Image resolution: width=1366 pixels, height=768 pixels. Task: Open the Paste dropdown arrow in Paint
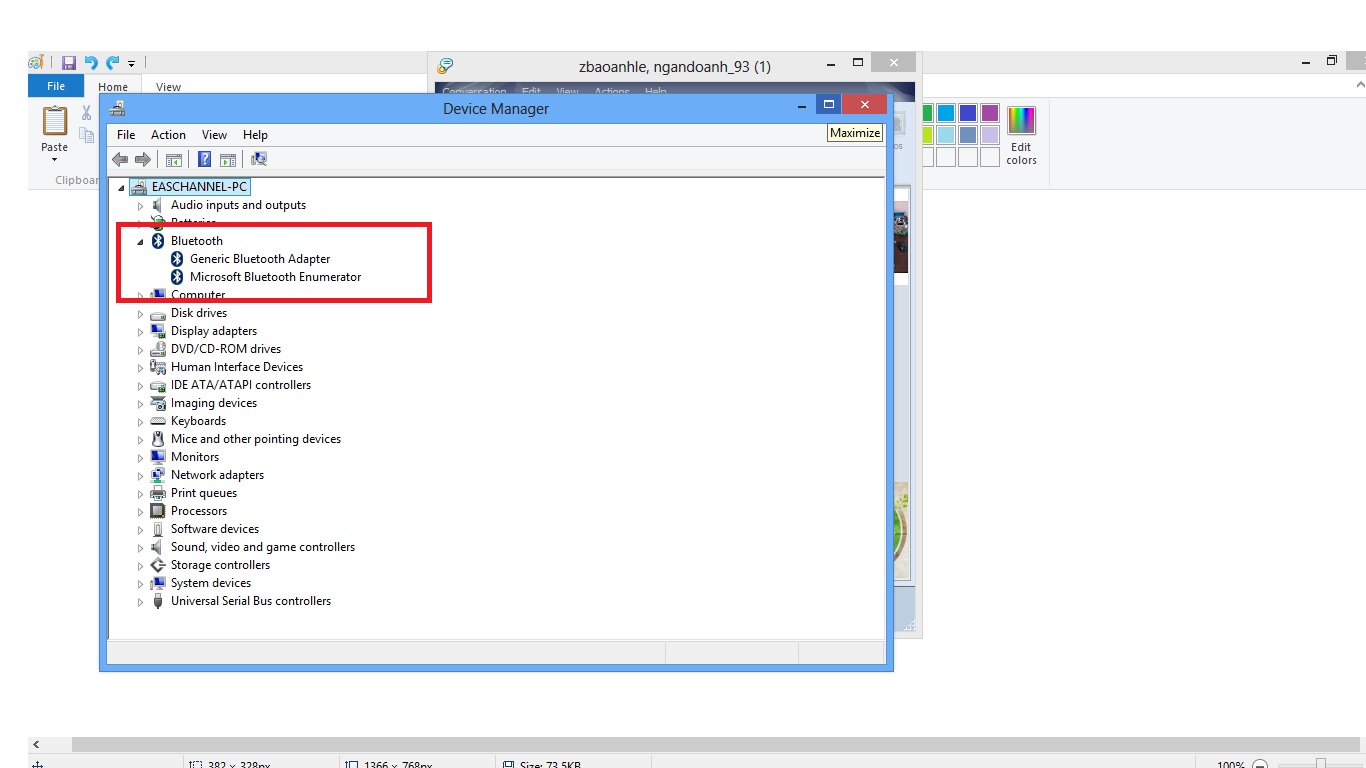click(x=54, y=159)
